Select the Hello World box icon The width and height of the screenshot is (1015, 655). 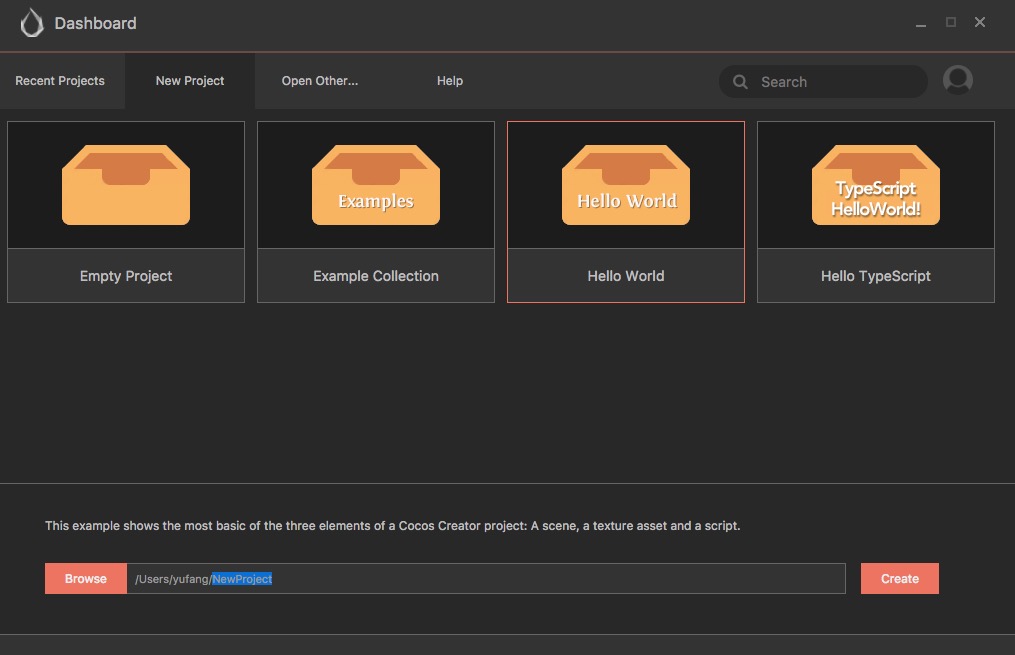pos(625,185)
